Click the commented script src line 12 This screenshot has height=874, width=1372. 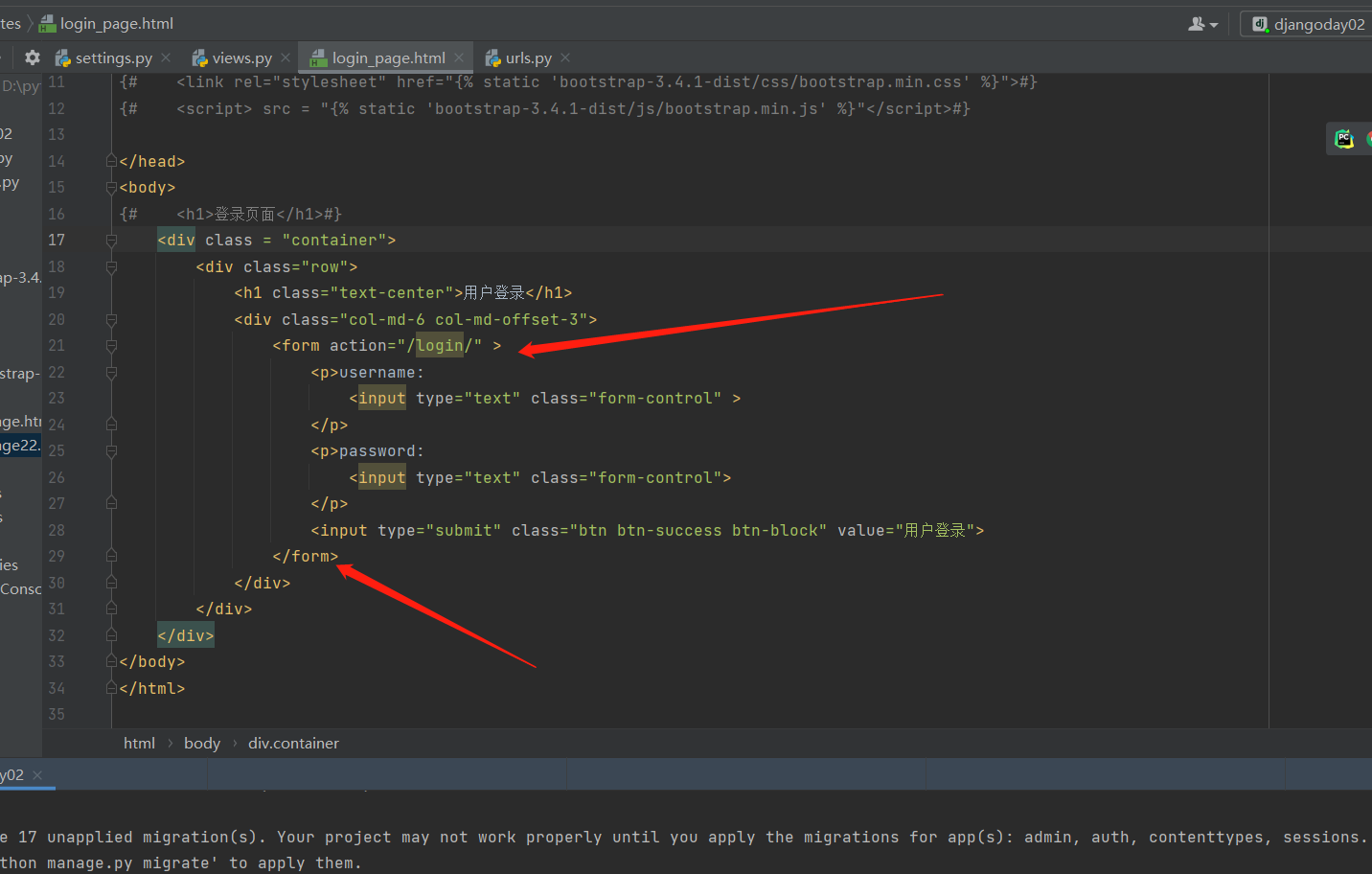click(545, 109)
